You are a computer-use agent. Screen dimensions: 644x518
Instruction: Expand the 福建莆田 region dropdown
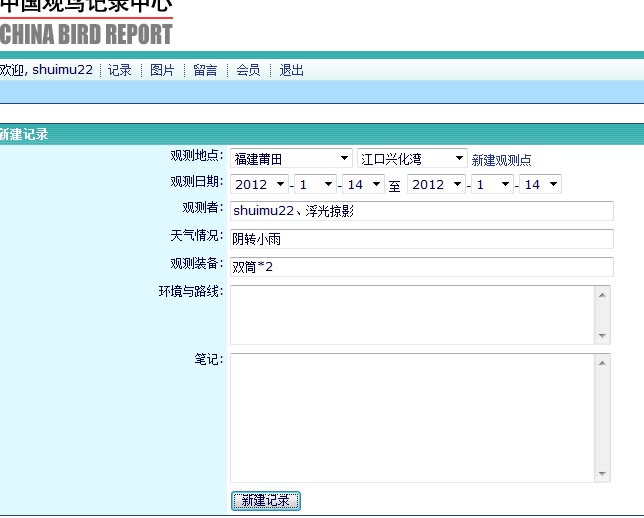pyautogui.click(x=291, y=159)
